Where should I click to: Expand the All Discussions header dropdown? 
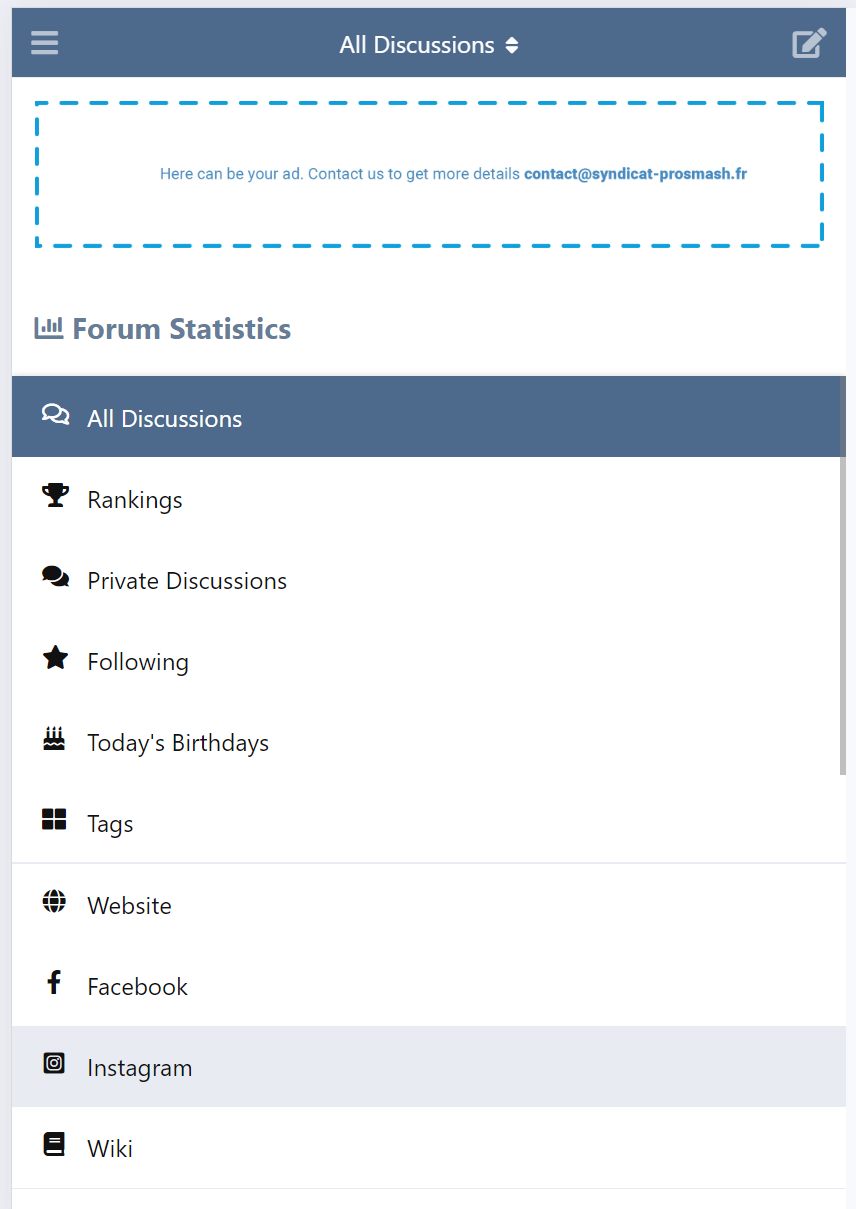click(x=429, y=45)
